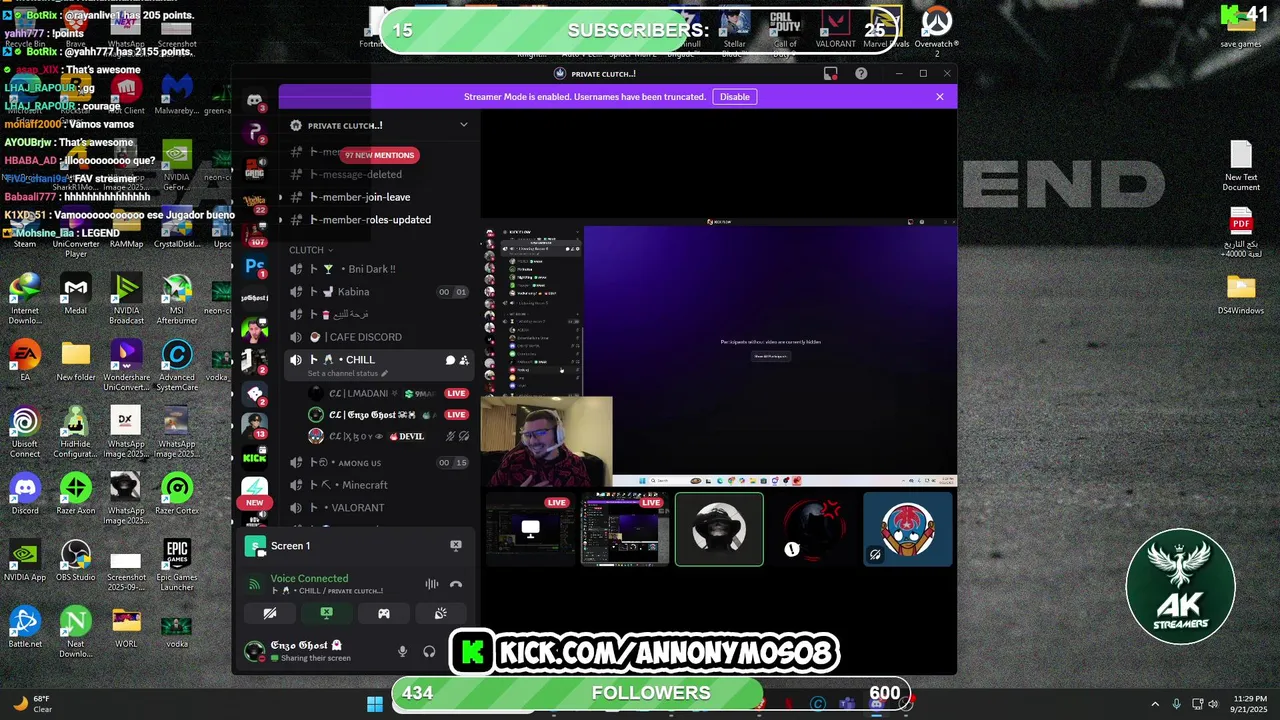The width and height of the screenshot is (1280, 720).
Task: Open chat for CHILL voice channel
Action: pos(450,360)
